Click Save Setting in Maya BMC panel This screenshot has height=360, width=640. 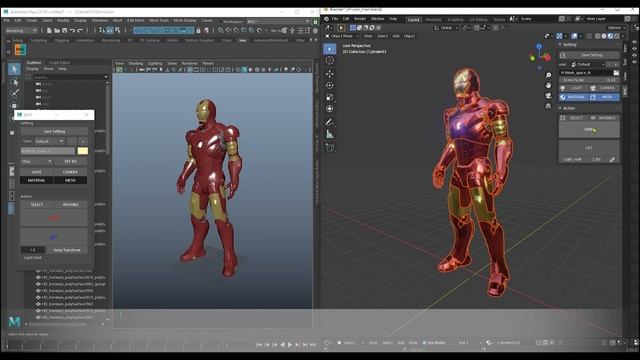pyautogui.click(x=54, y=131)
